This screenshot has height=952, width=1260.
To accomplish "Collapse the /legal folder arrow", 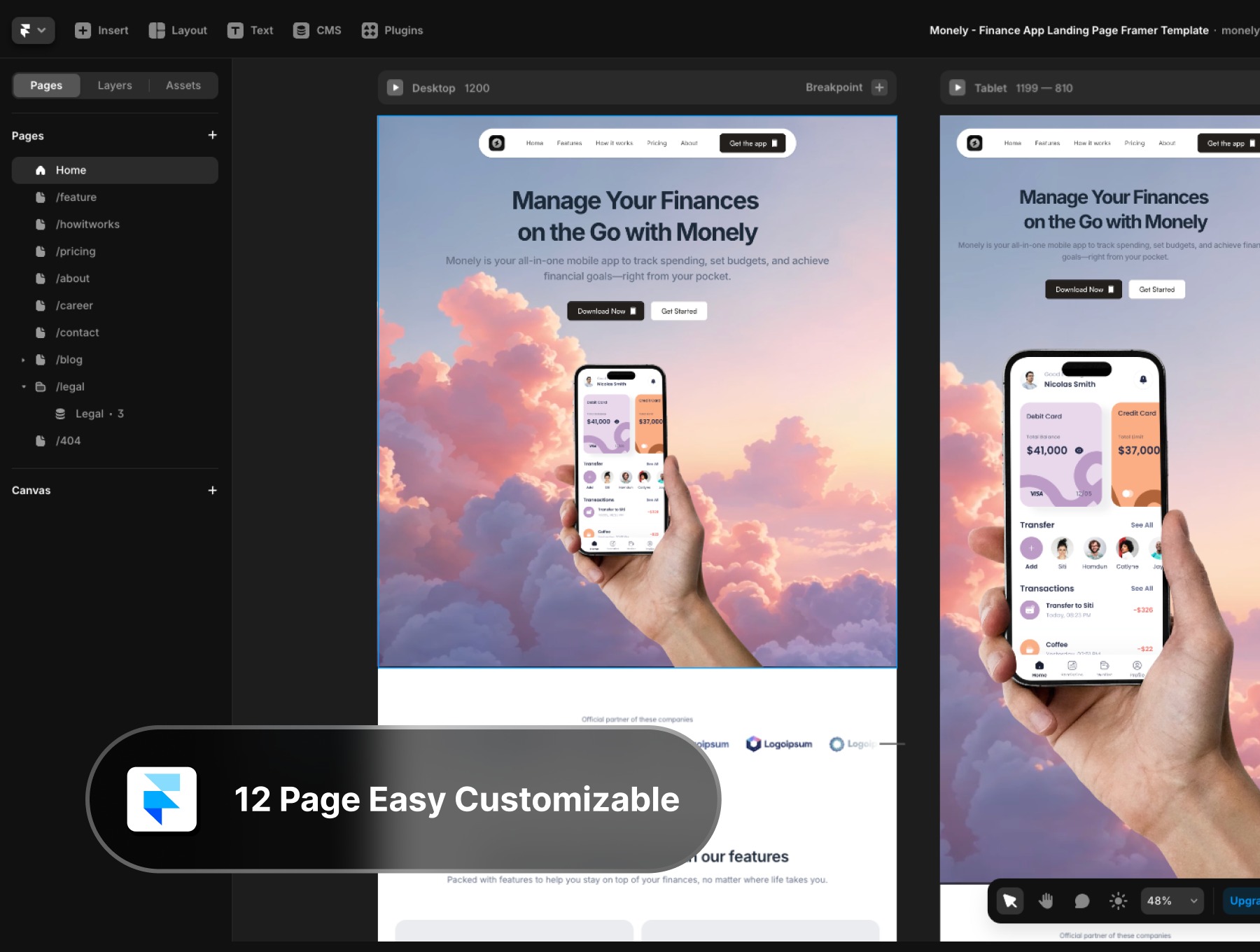I will tap(23, 386).
